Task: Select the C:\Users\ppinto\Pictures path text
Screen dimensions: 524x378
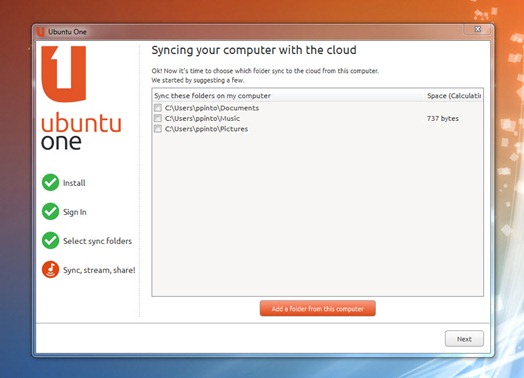Action: click(x=207, y=129)
